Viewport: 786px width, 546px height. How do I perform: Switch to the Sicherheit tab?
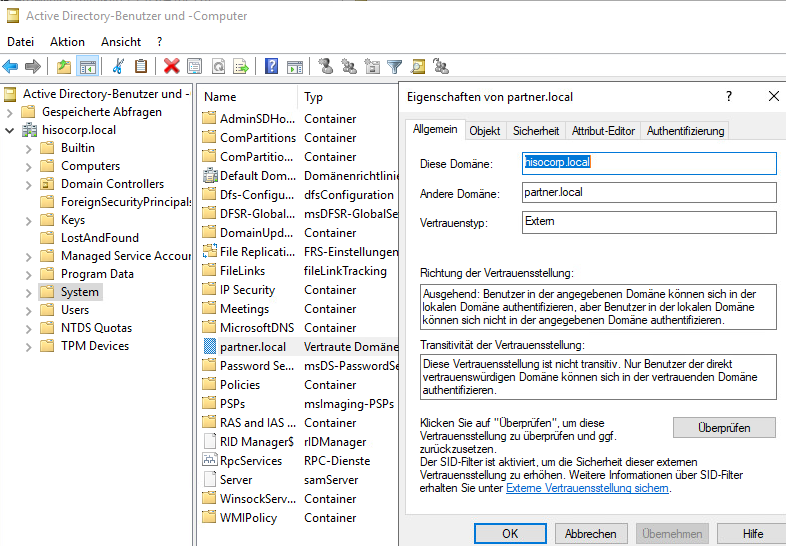536,131
